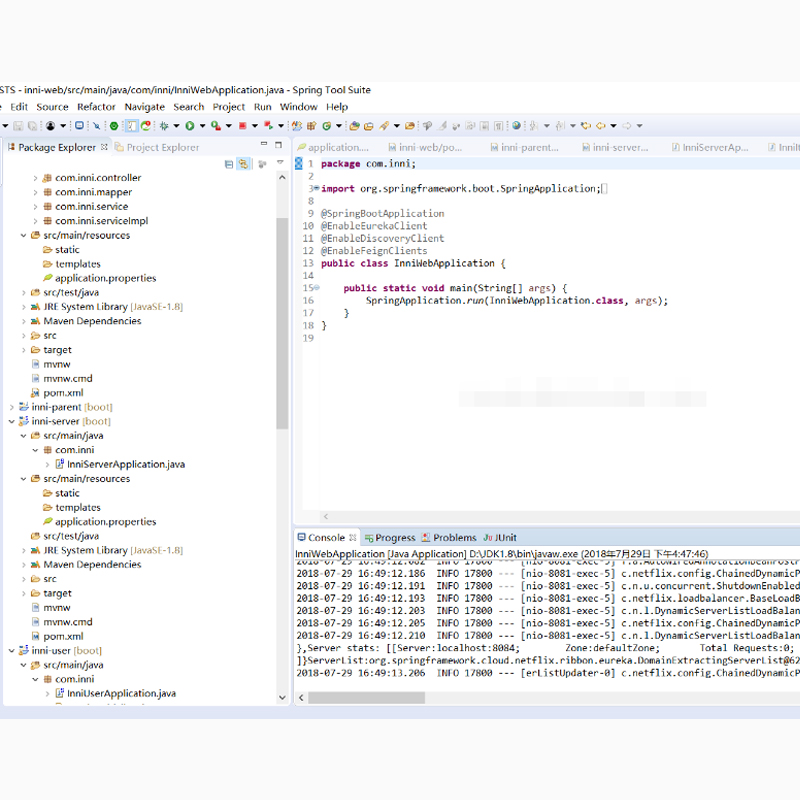Click the Last Edit Location arrow icon
The width and height of the screenshot is (800, 800).
point(586,126)
